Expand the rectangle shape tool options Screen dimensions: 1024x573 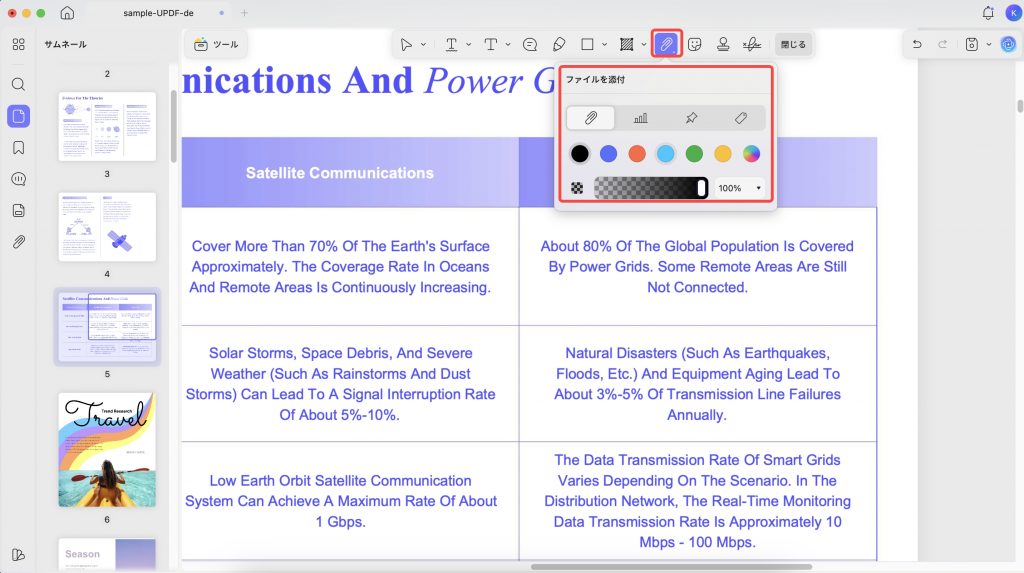[x=605, y=44]
